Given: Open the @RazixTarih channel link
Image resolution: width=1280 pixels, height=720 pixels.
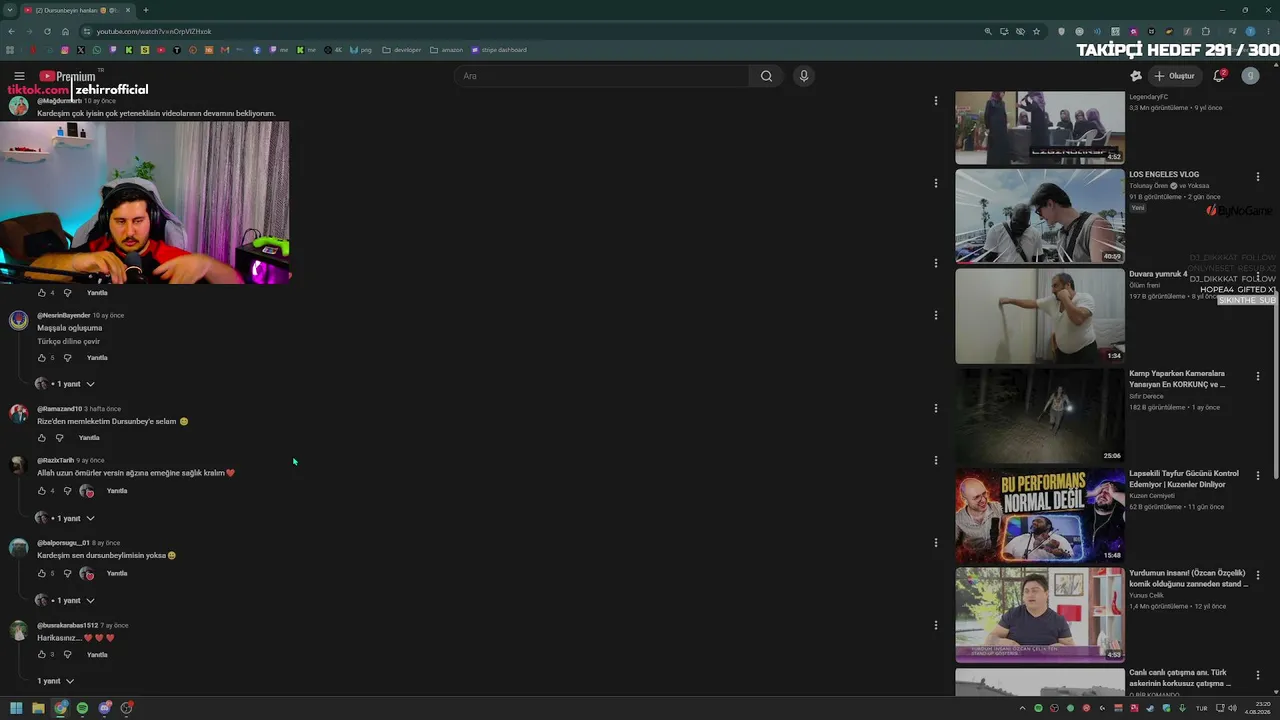Looking at the screenshot, I should [x=56, y=461].
